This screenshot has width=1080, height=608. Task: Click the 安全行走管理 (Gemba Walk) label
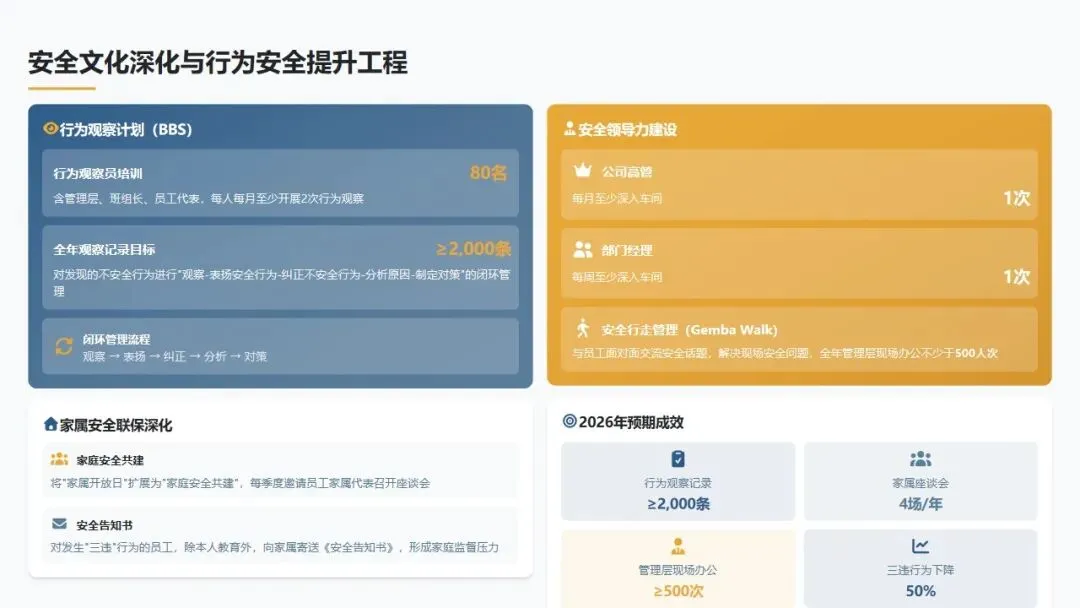[689, 330]
